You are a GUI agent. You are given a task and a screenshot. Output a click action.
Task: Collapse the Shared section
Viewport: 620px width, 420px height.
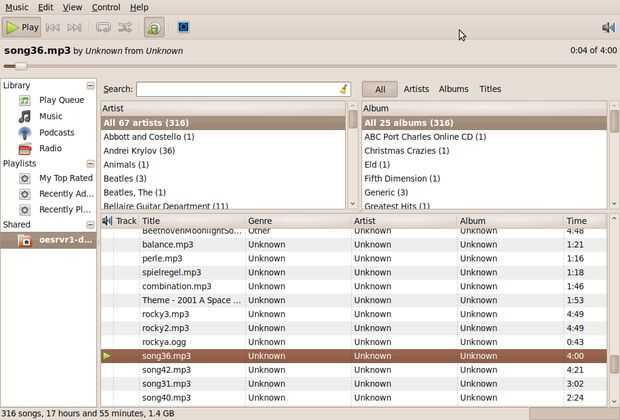[x=91, y=225]
